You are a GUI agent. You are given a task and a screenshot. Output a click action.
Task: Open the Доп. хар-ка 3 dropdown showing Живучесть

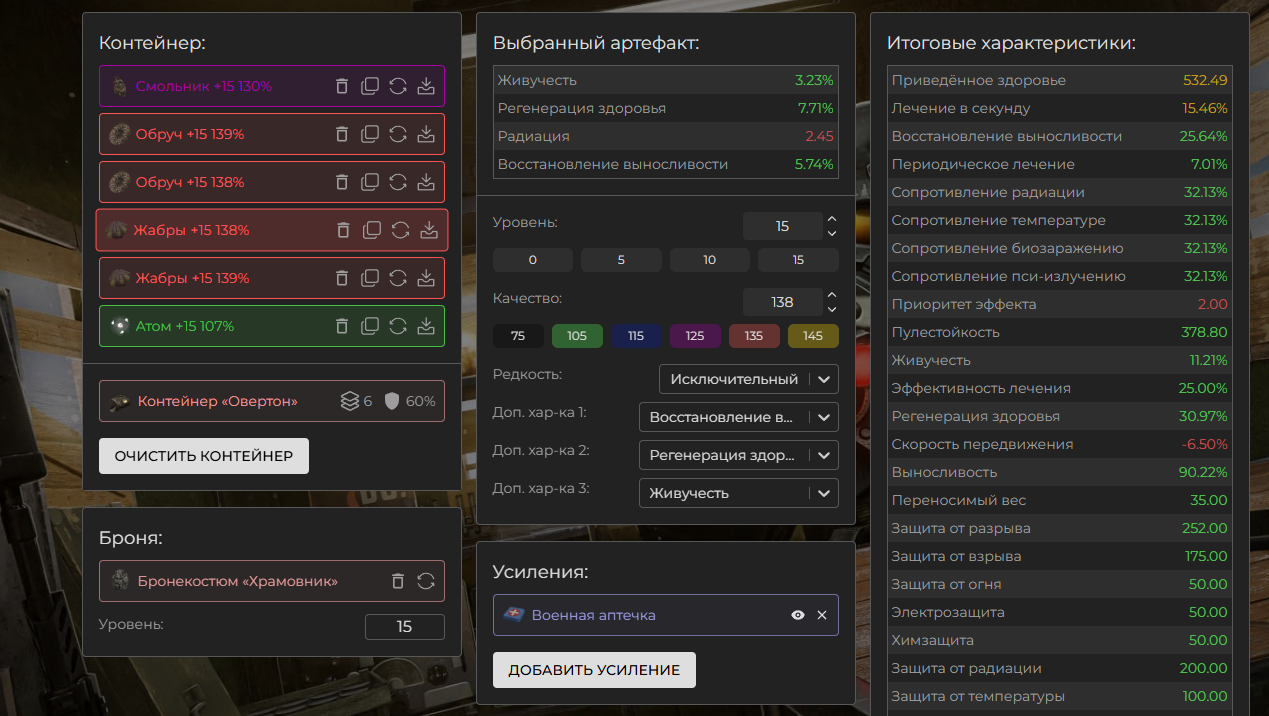pyautogui.click(x=739, y=493)
